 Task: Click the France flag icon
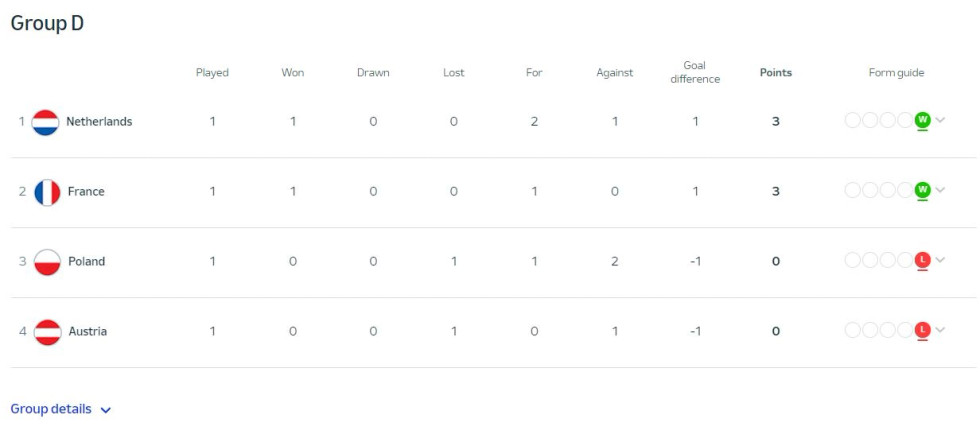click(x=47, y=192)
